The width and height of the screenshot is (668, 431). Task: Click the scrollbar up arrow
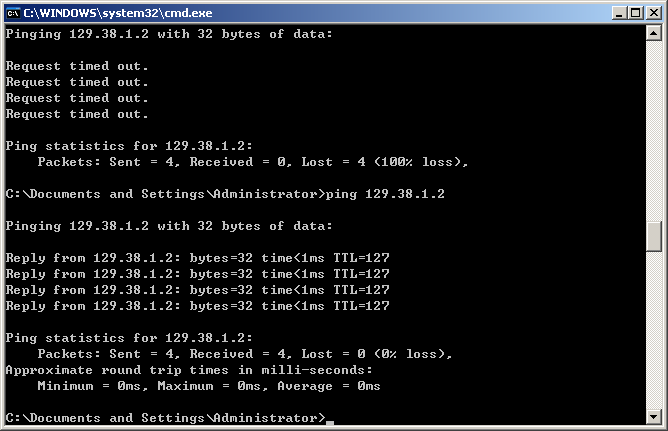654,33
